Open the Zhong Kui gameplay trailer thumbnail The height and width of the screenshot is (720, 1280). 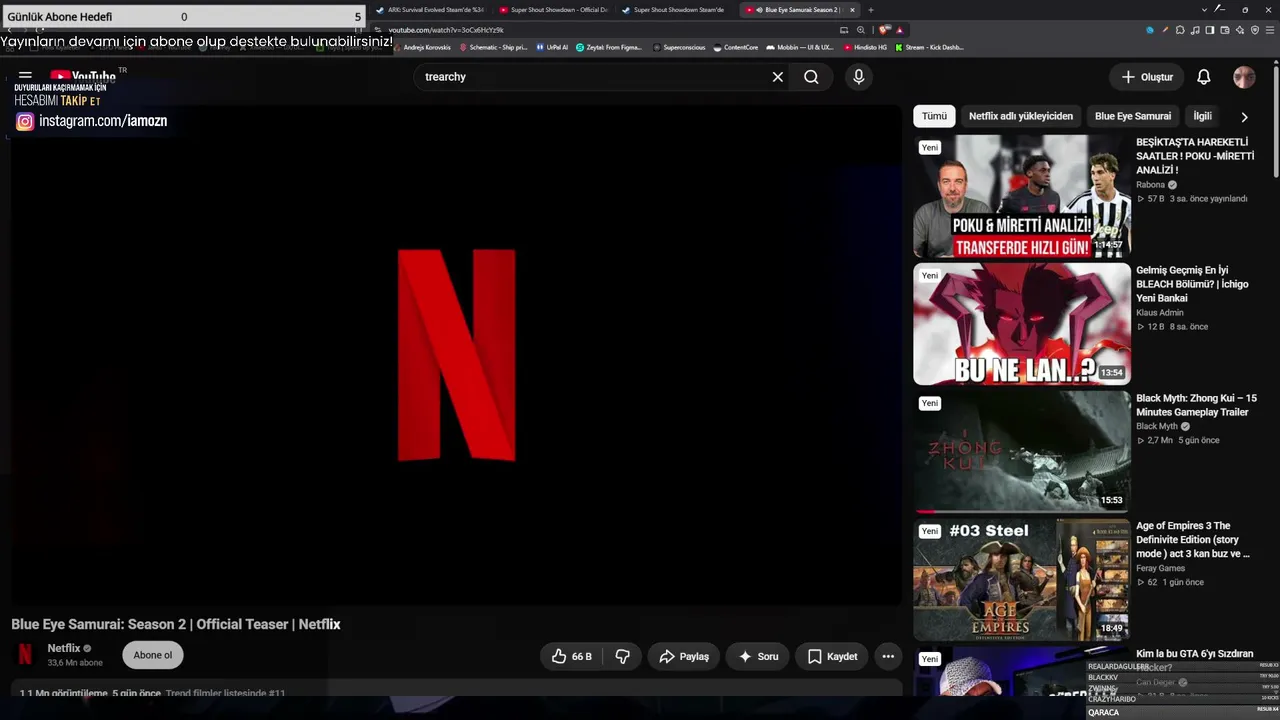1022,452
